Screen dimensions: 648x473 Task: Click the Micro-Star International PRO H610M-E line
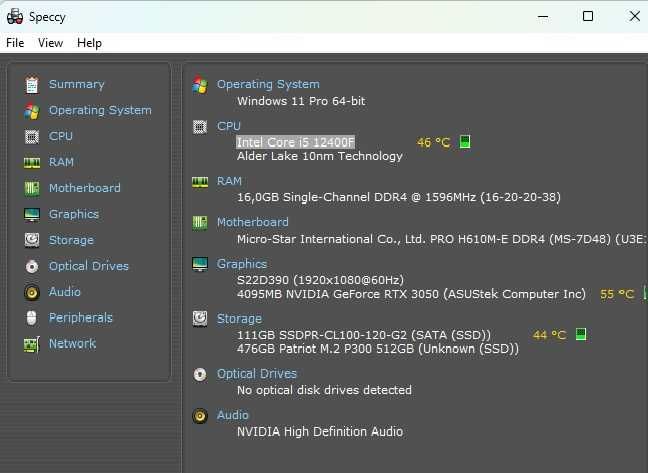coord(442,239)
